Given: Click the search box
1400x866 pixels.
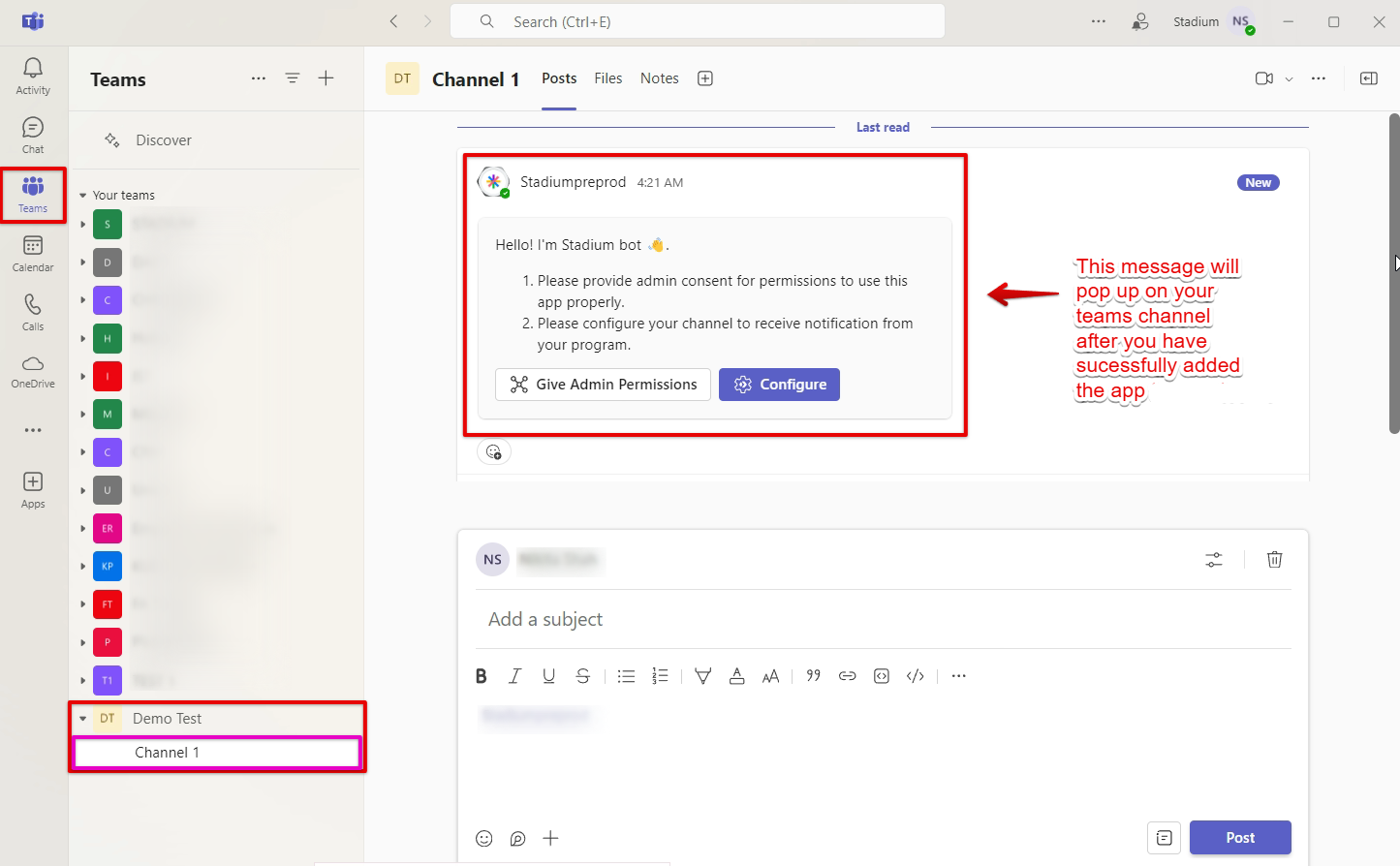Looking at the screenshot, I should tap(698, 21).
